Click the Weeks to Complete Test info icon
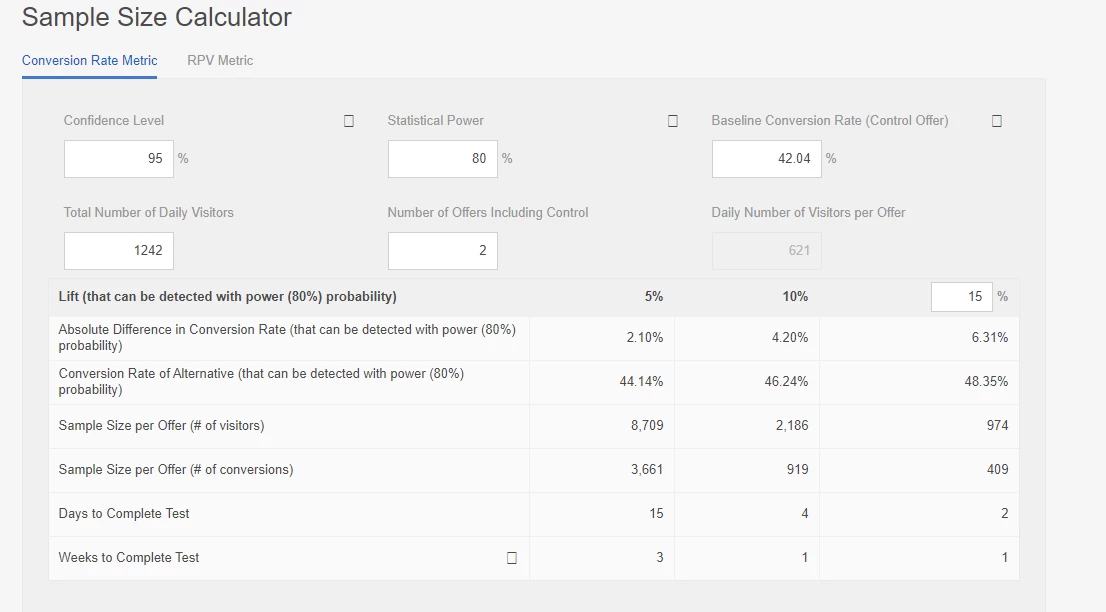The height and width of the screenshot is (612, 1106). pyautogui.click(x=512, y=558)
